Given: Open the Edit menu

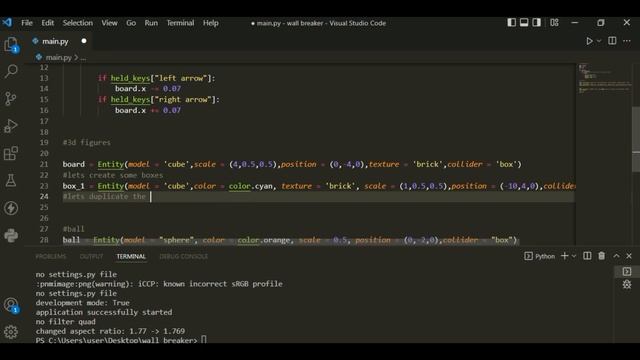Looking at the screenshot, I should [x=48, y=23].
